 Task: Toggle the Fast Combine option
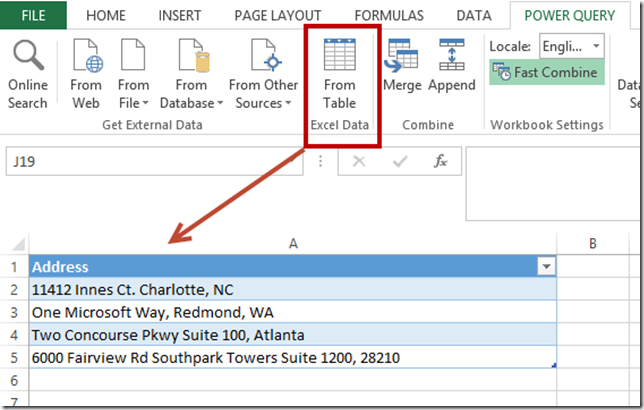(547, 72)
